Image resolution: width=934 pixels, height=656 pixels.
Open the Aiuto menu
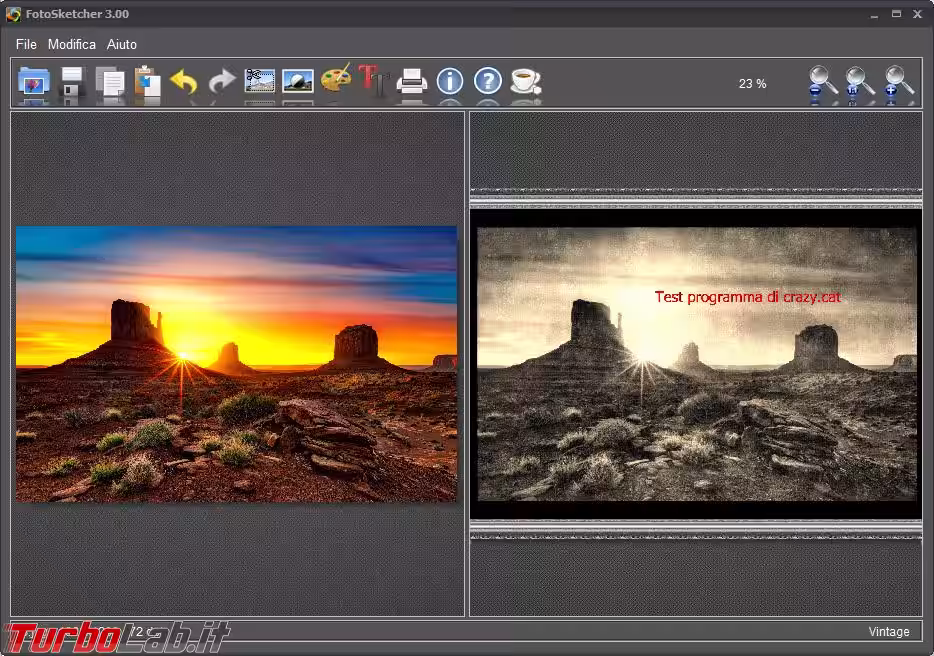tap(122, 44)
